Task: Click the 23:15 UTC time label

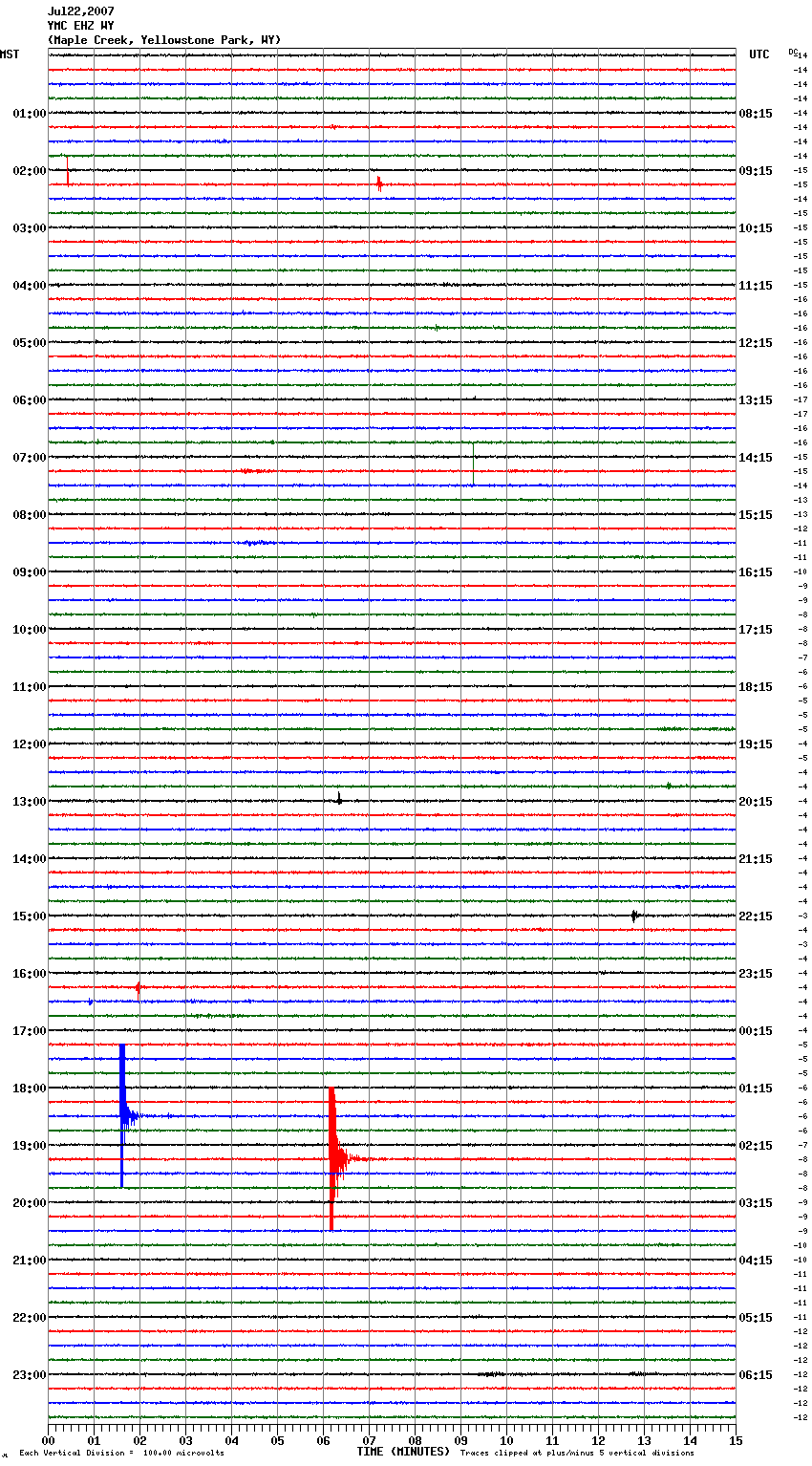Action: pyautogui.click(x=756, y=974)
